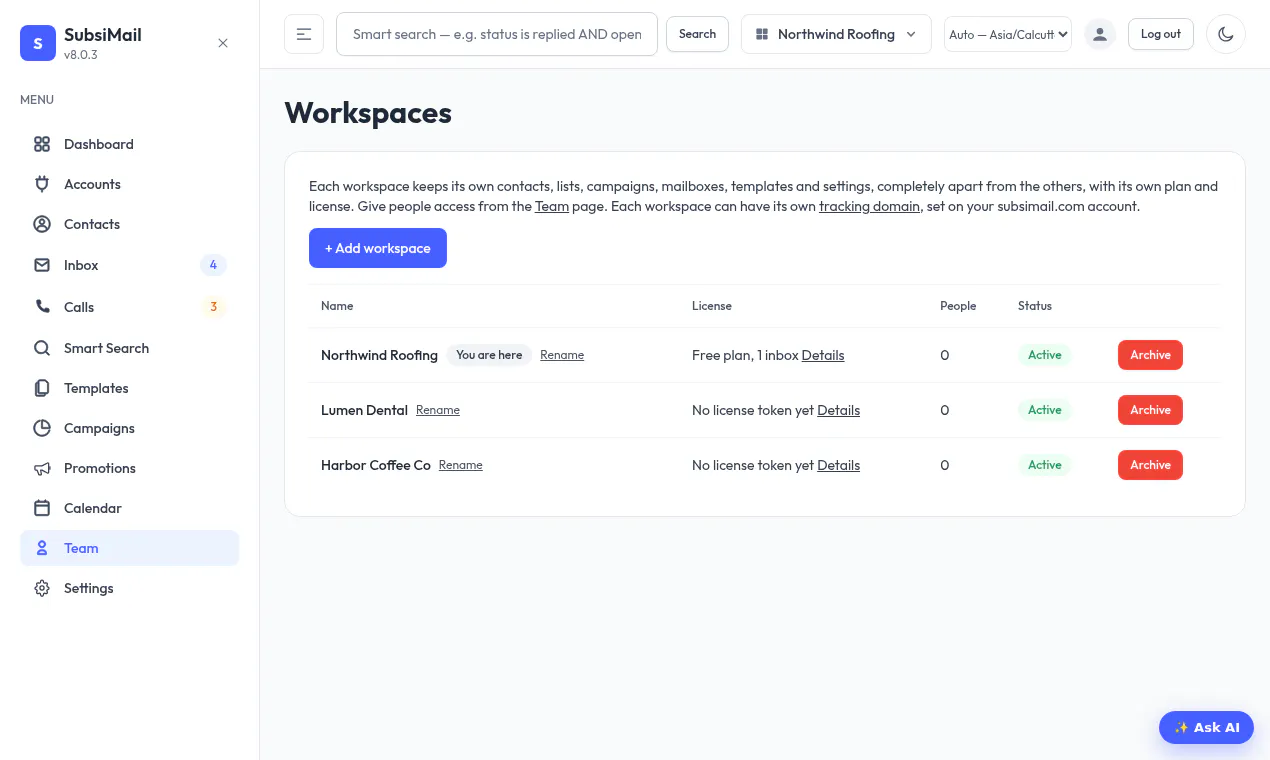Viewport: 1270px width, 760px height.
Task: Open the Inbox envelope icon
Action: (x=42, y=265)
